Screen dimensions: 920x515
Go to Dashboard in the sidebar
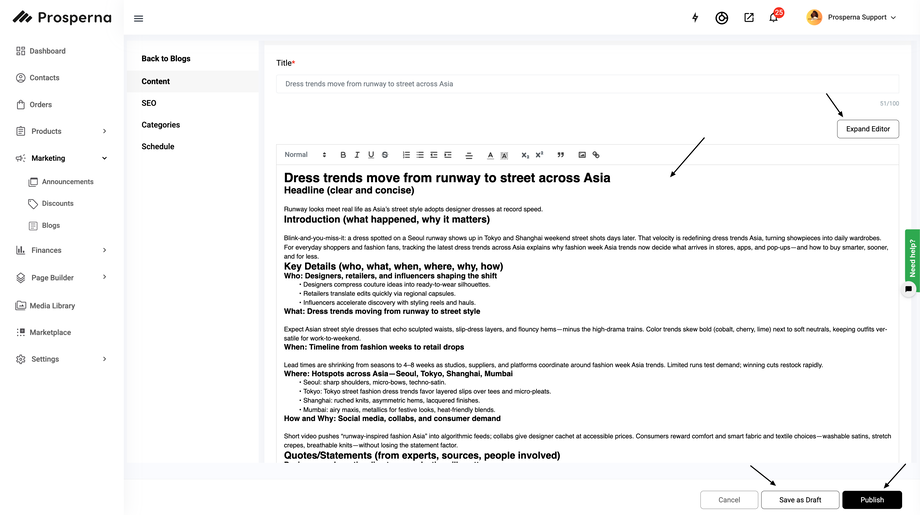tap(48, 51)
